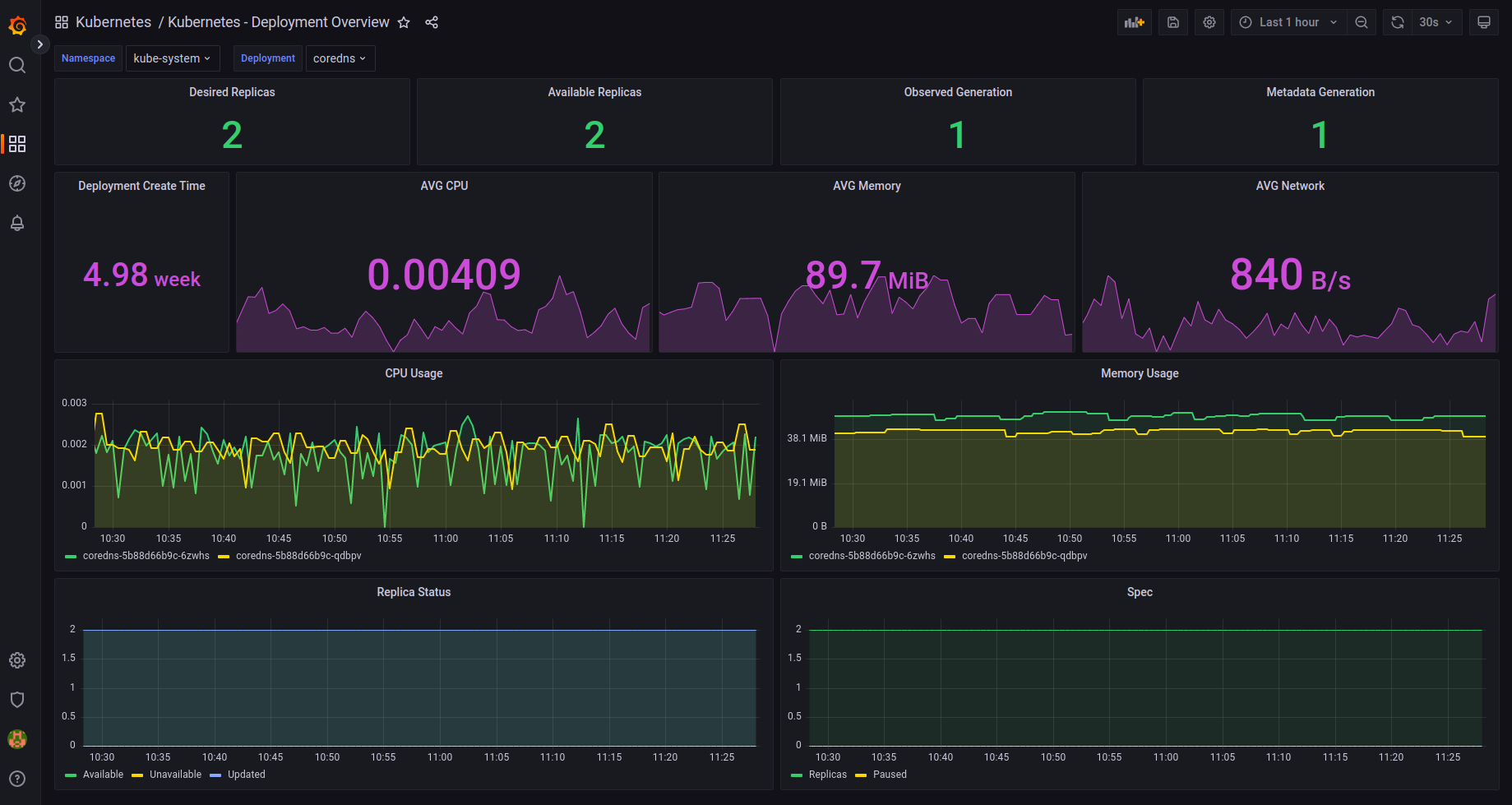This screenshot has width=1512, height=805.
Task: Toggle coredns-5b88d66b9c-6zwhs series in CPU Usage legend
Action: (x=146, y=556)
